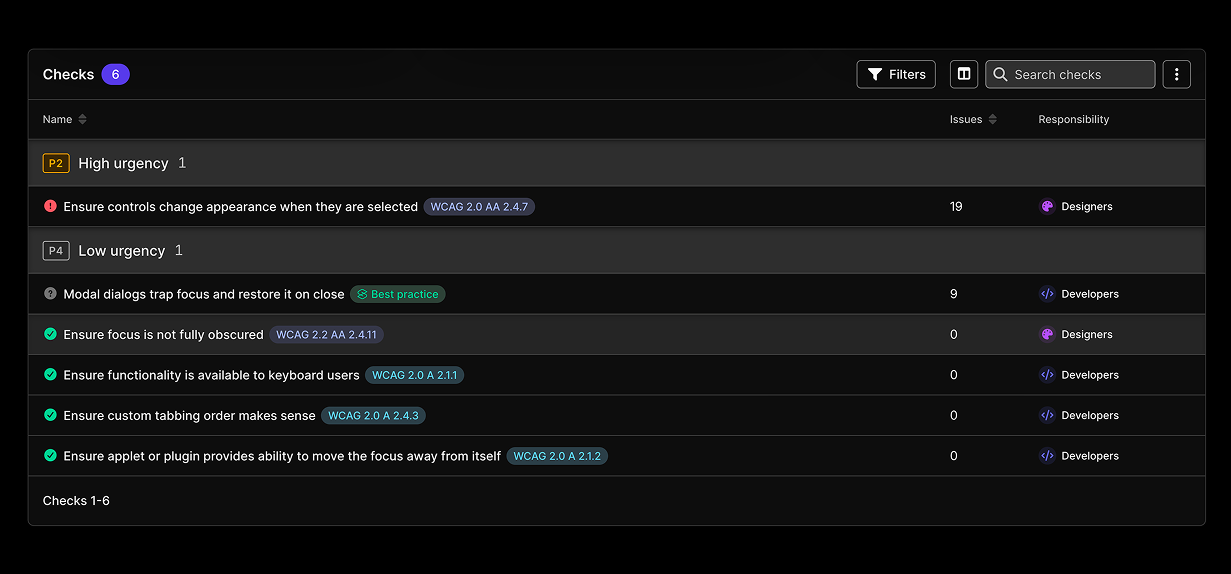Open the Filters button
This screenshot has width=1231, height=574.
pyautogui.click(x=896, y=74)
